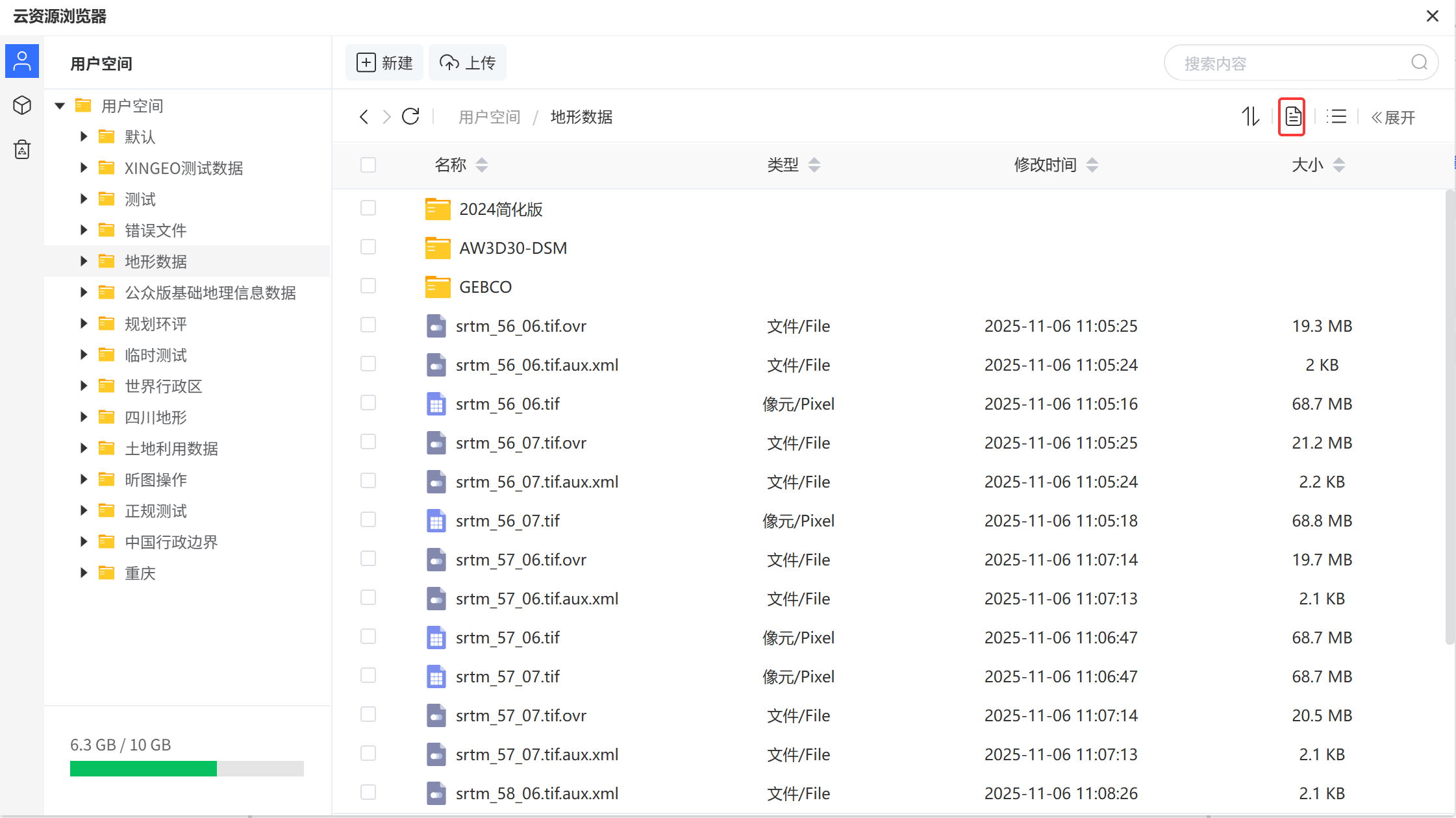Click the sort order arrows icon
1456x818 pixels.
pyautogui.click(x=1250, y=117)
